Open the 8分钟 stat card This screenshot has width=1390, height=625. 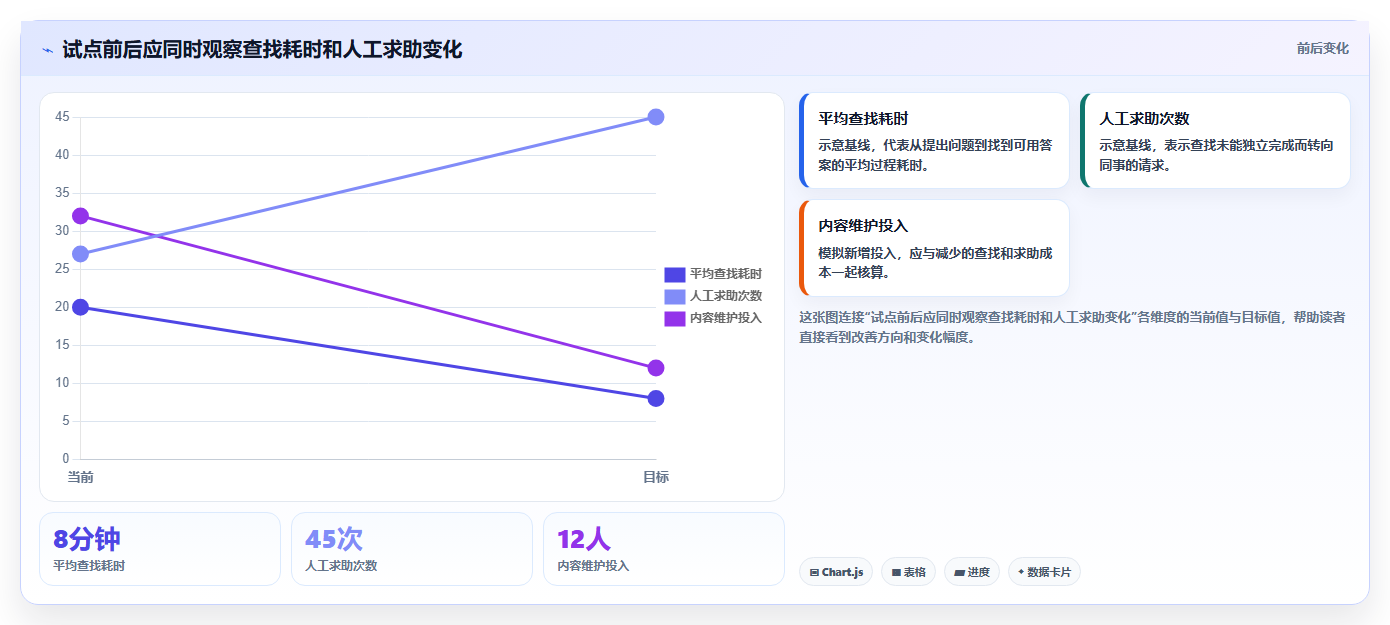(160, 549)
